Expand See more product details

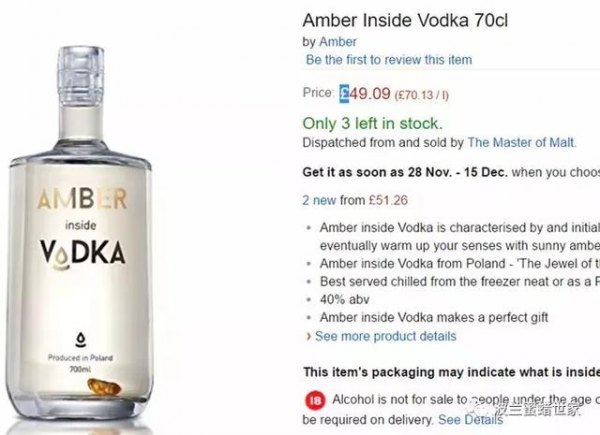point(386,336)
